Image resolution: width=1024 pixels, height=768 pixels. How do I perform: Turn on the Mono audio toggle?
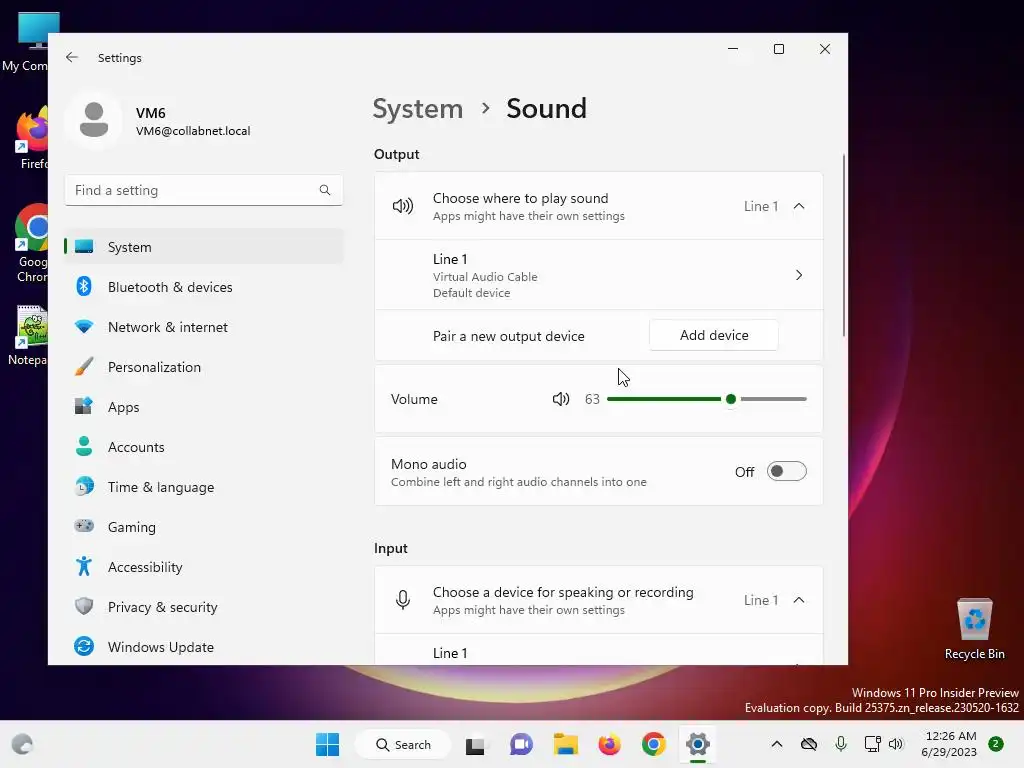click(x=786, y=472)
